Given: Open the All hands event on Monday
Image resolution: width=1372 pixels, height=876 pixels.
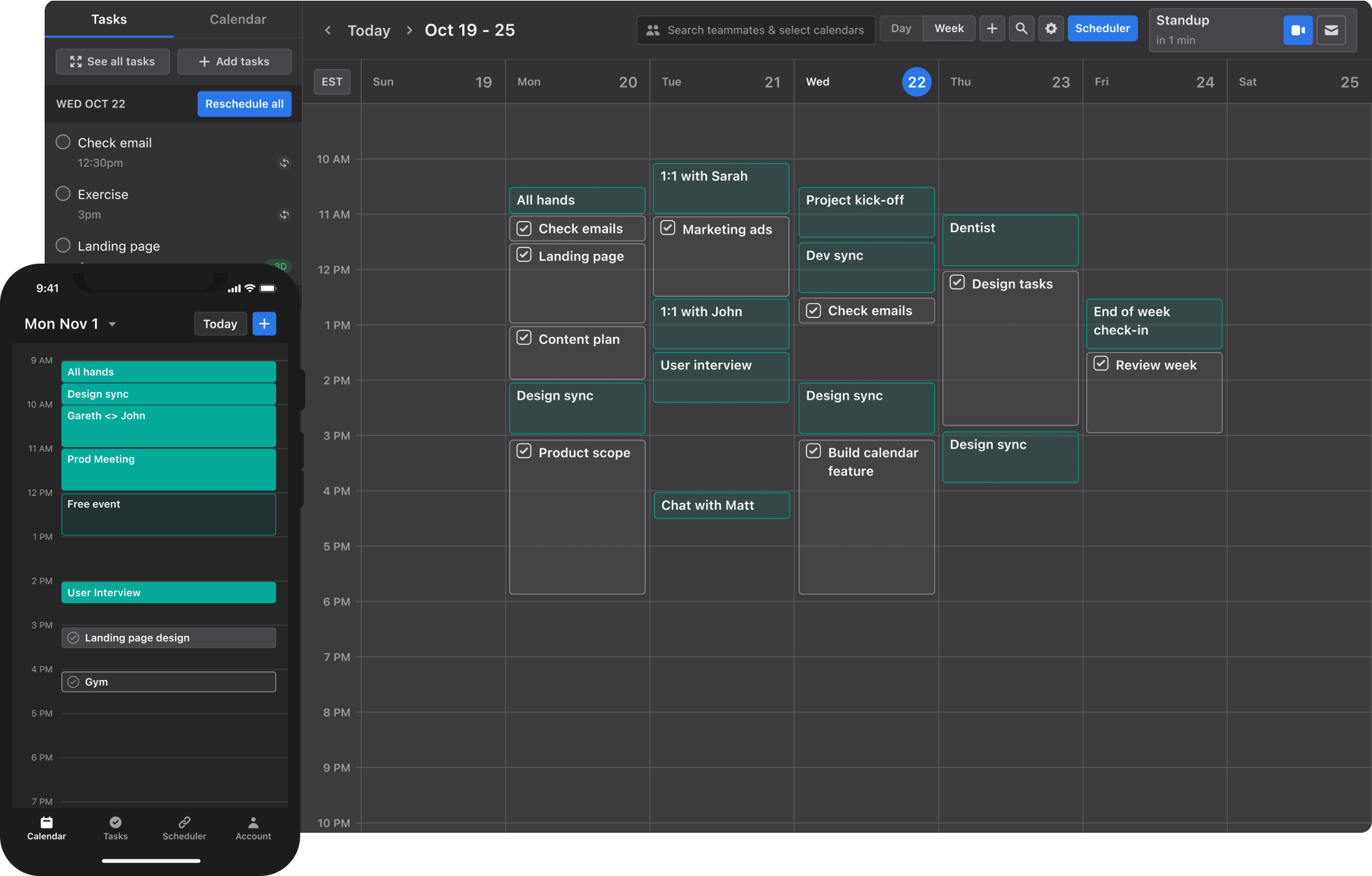Looking at the screenshot, I should pyautogui.click(x=577, y=200).
